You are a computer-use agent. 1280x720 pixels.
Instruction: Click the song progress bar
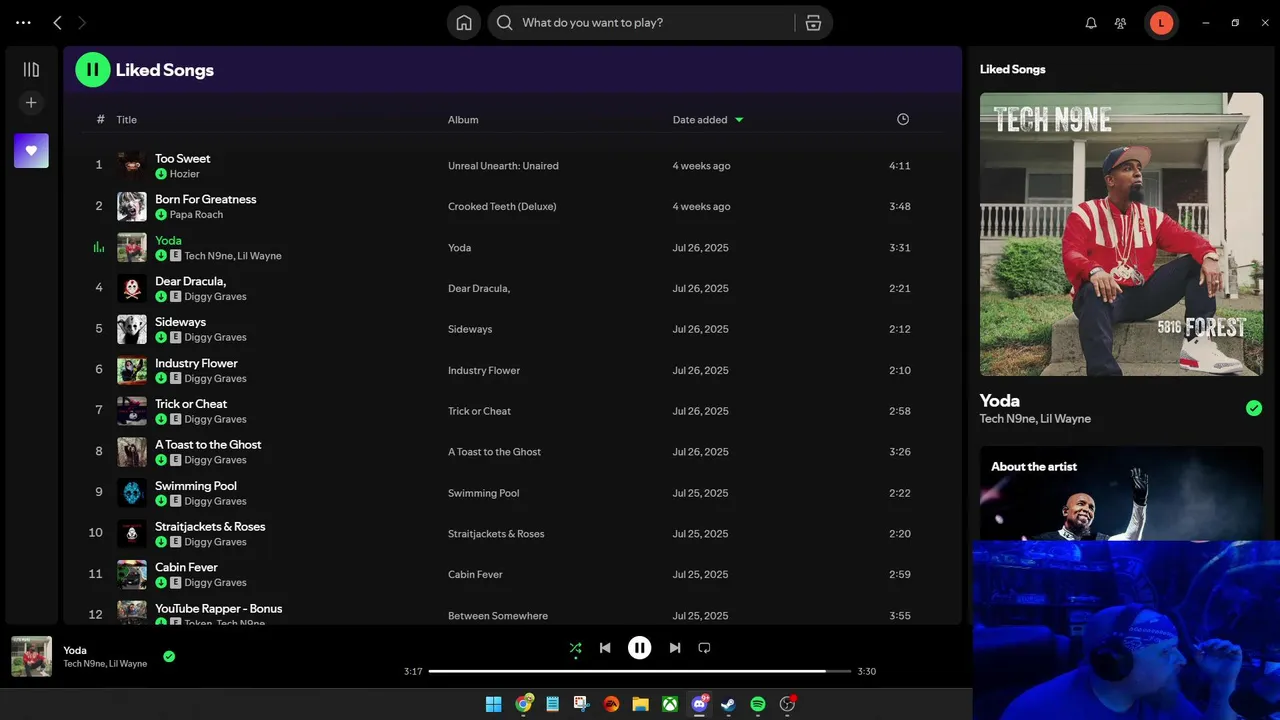[640, 671]
